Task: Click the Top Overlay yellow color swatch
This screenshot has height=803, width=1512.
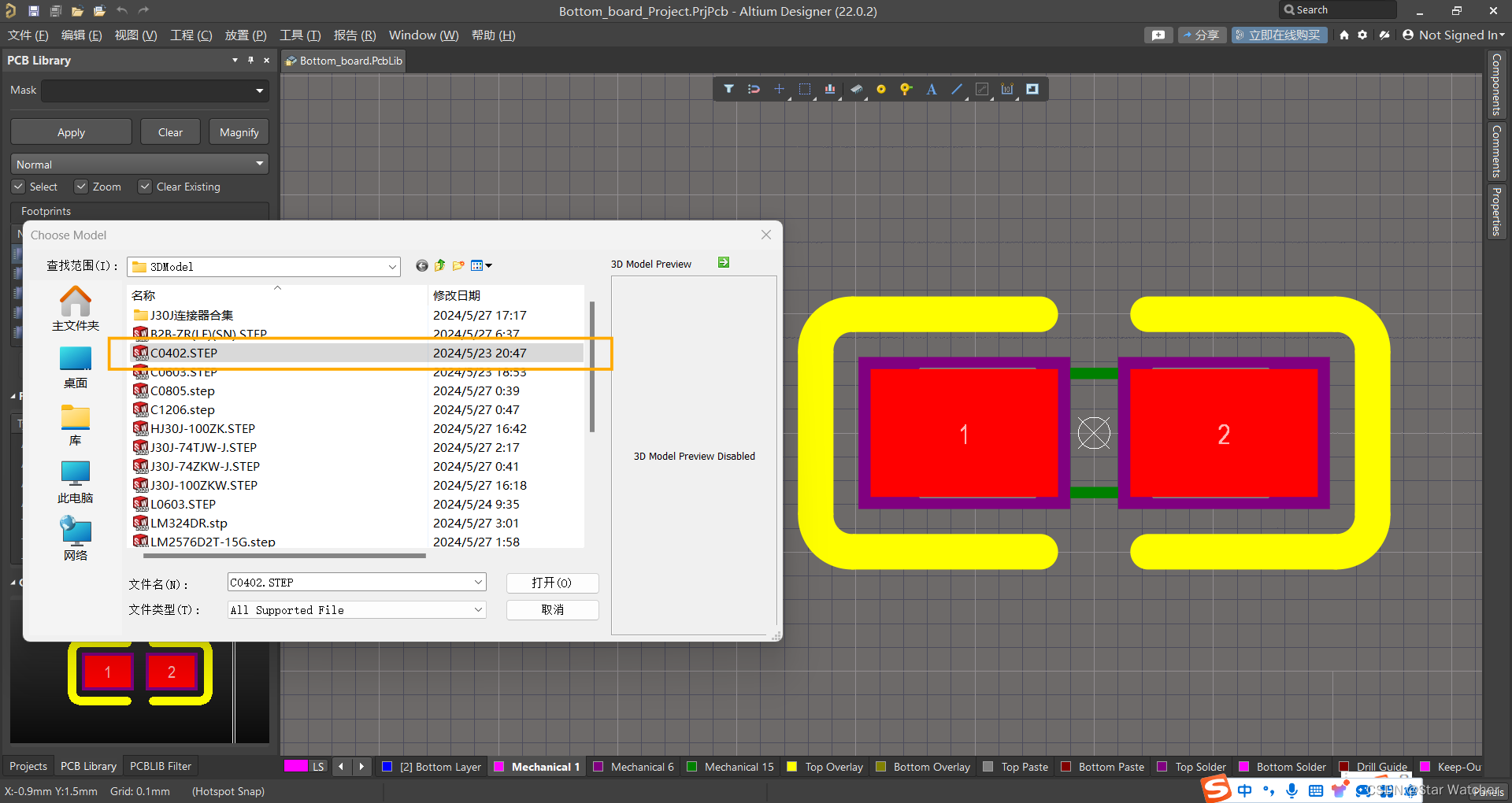Action: coord(792,767)
